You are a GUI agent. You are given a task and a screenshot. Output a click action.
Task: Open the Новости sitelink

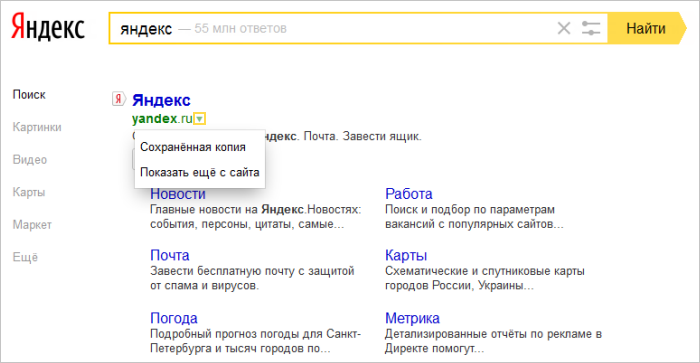[178, 194]
